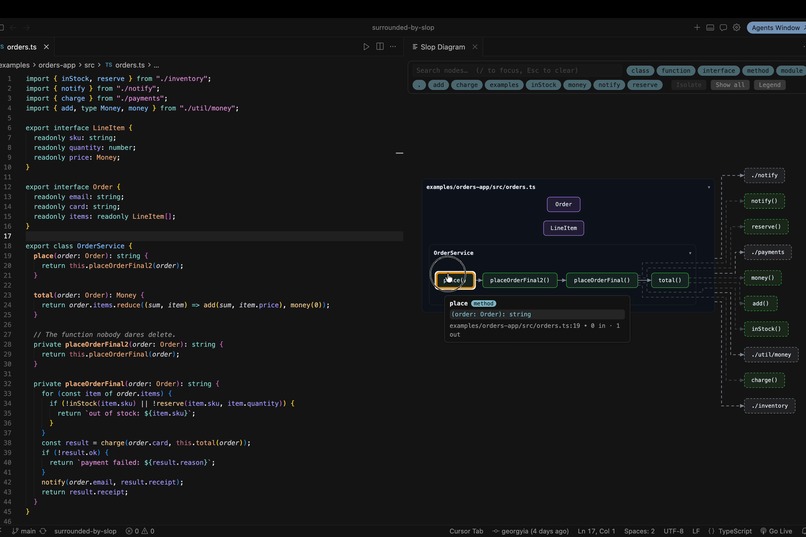806x537 pixels.
Task: Switch to the orders.ts editor tab
Action: [22, 47]
